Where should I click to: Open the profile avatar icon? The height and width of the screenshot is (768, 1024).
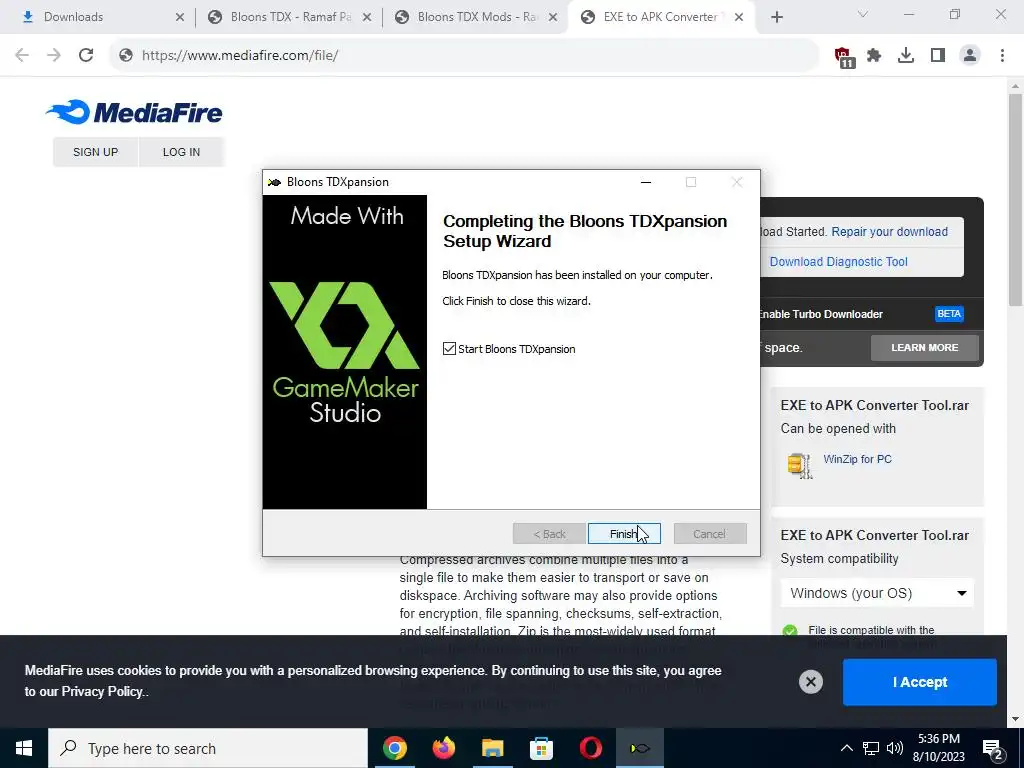970,56
